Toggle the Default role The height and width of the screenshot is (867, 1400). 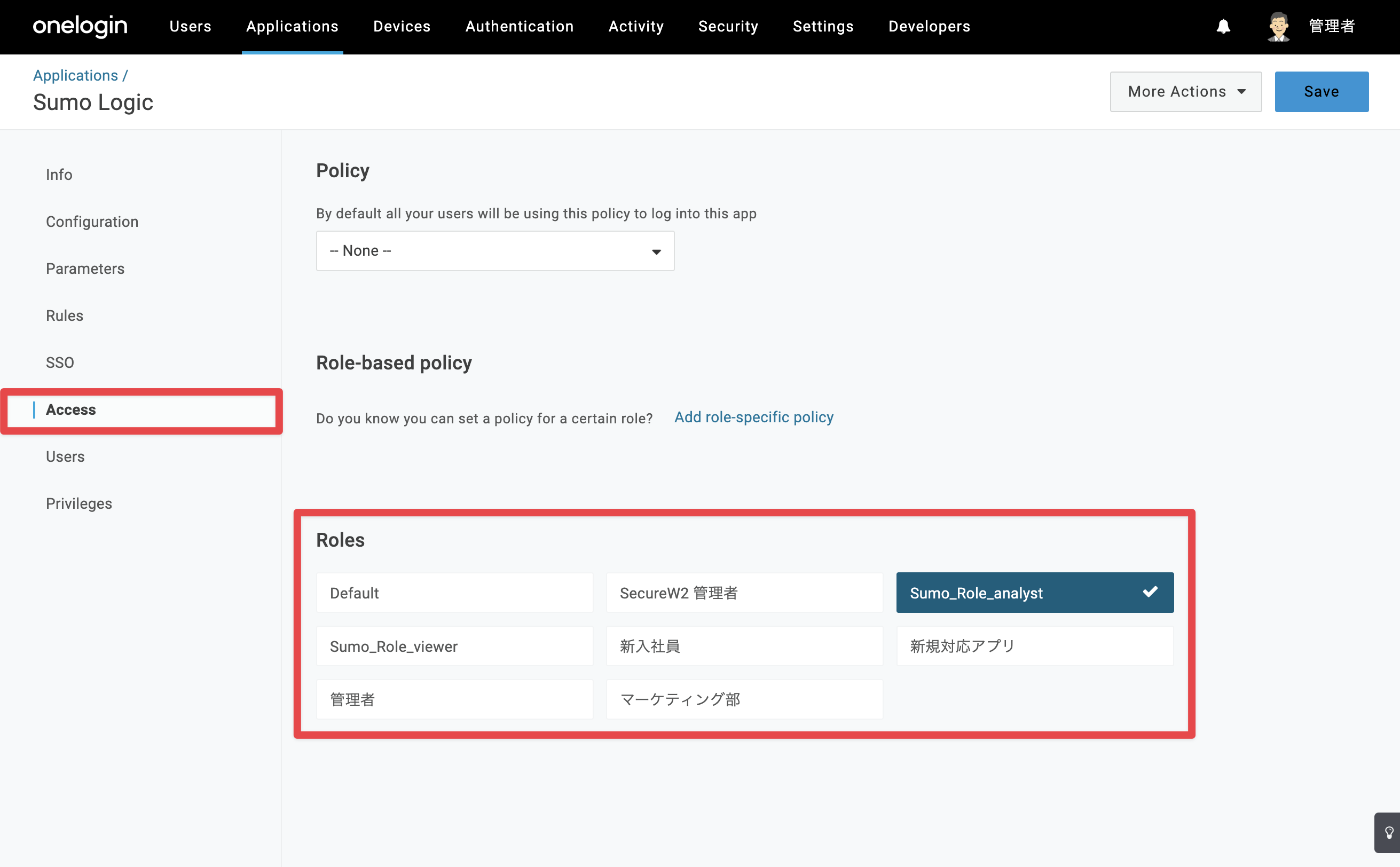[455, 593]
